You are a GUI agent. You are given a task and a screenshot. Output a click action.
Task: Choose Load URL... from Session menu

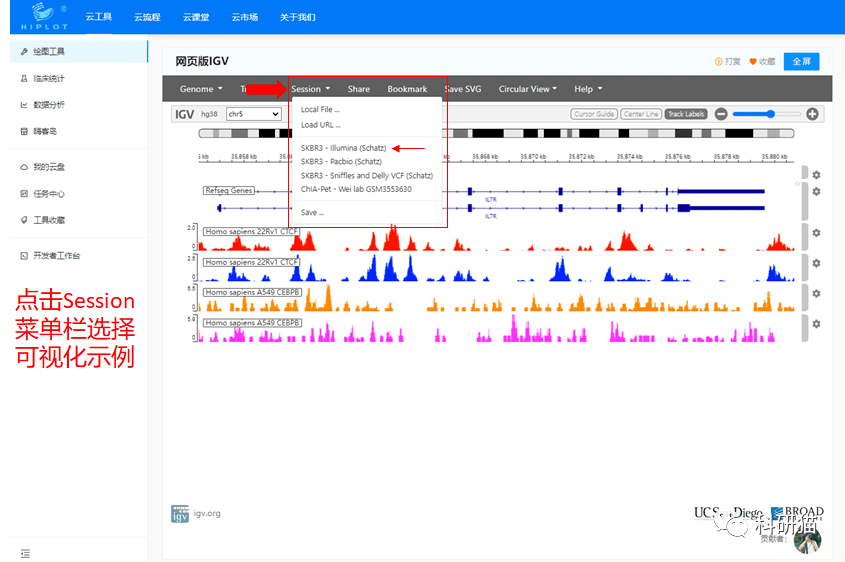coord(320,125)
